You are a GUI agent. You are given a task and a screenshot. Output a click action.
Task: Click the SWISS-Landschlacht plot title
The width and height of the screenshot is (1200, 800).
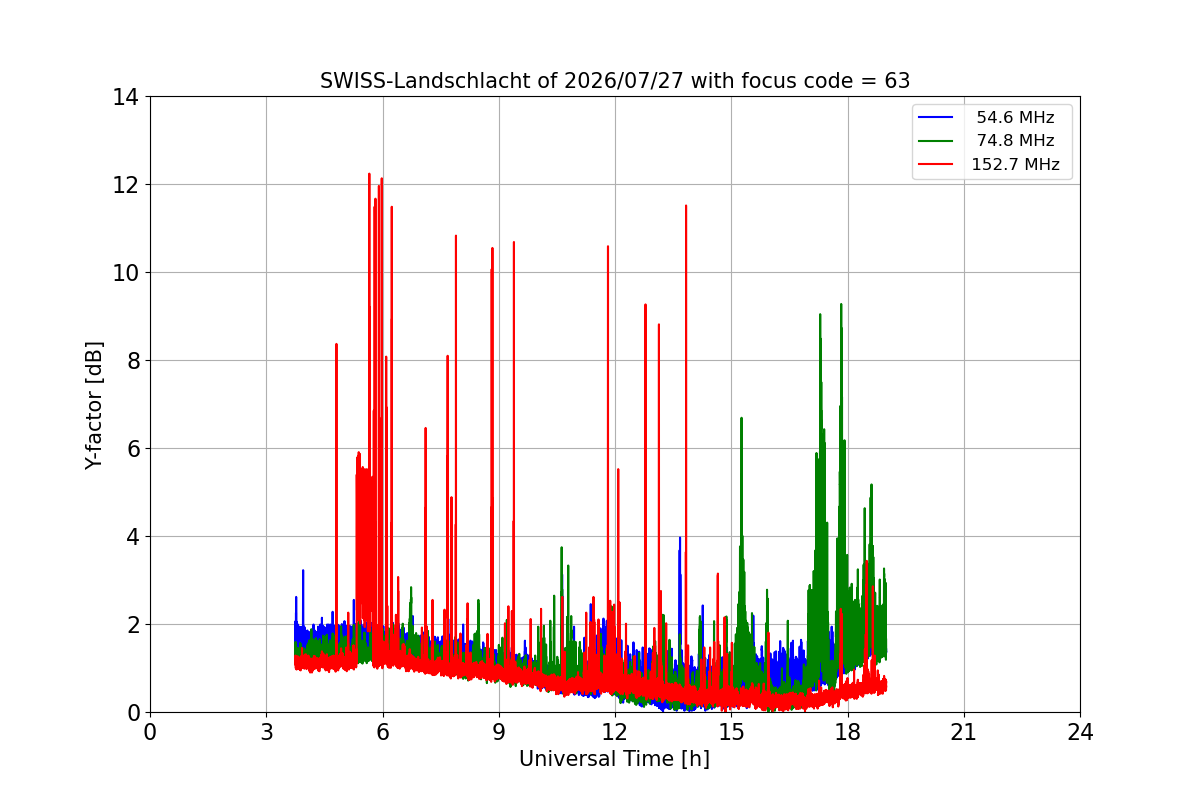(615, 81)
